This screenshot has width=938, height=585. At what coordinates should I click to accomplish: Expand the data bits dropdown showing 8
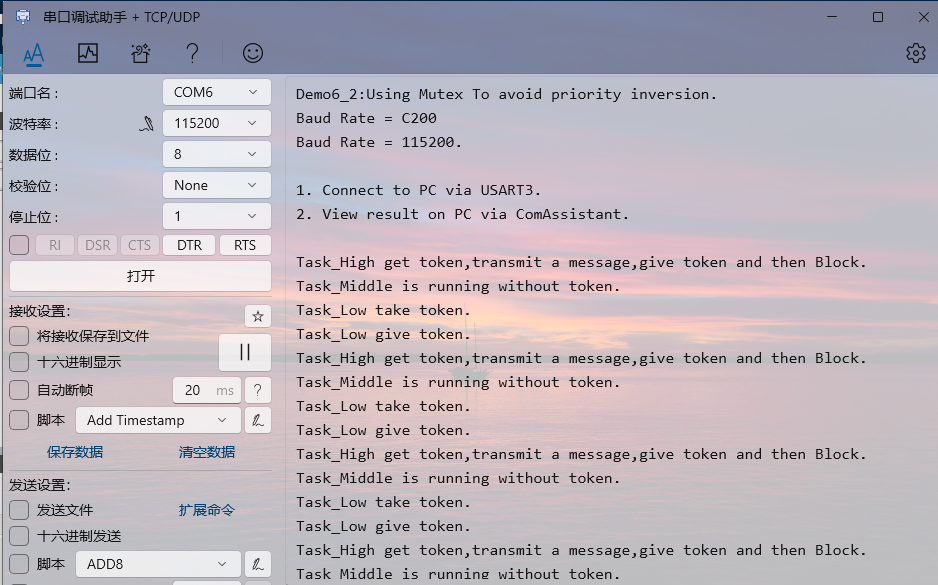217,154
